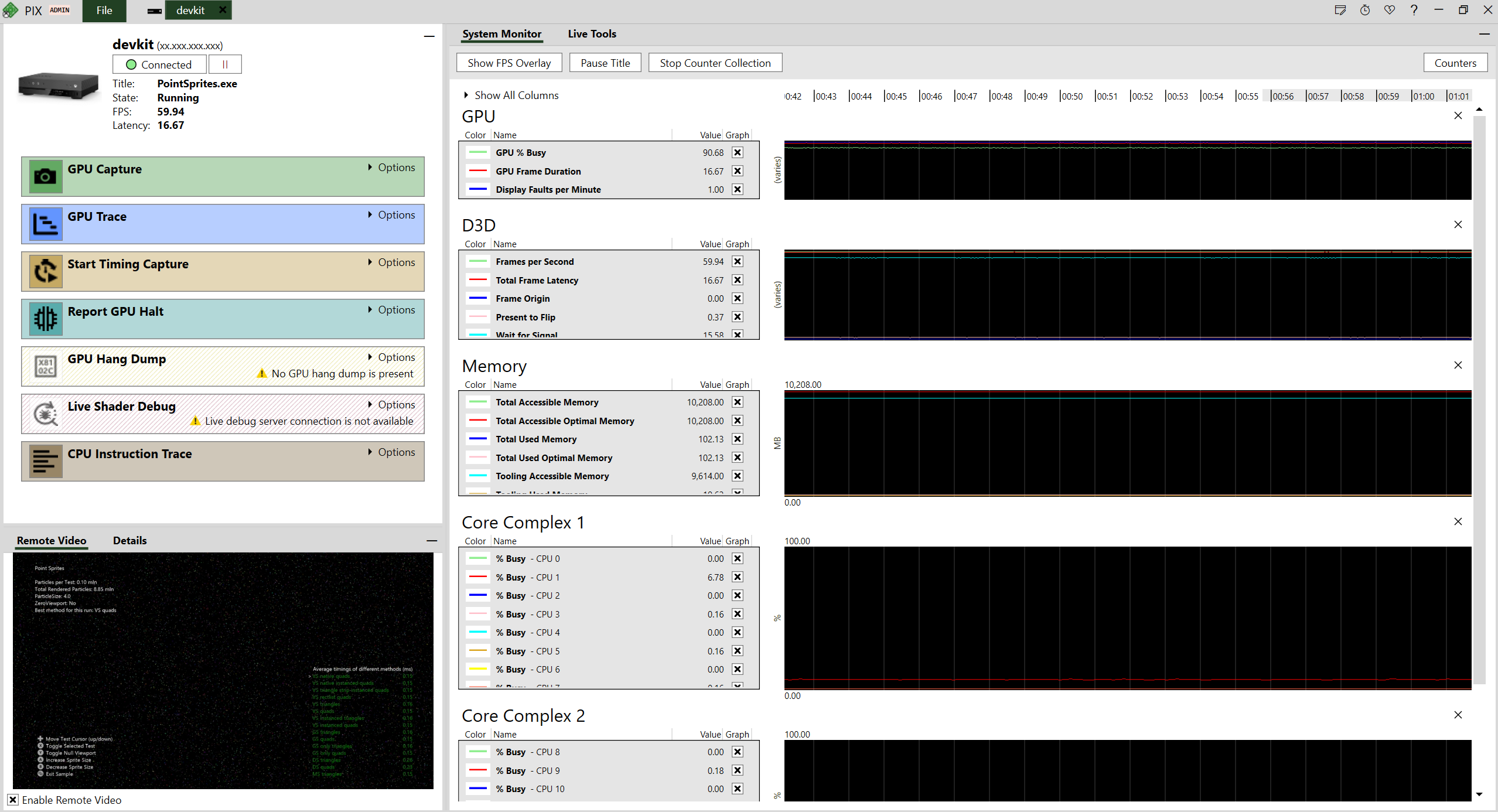Image resolution: width=1498 pixels, height=812 pixels.
Task: Uncheck Enable Remote Video
Action: click(13, 800)
